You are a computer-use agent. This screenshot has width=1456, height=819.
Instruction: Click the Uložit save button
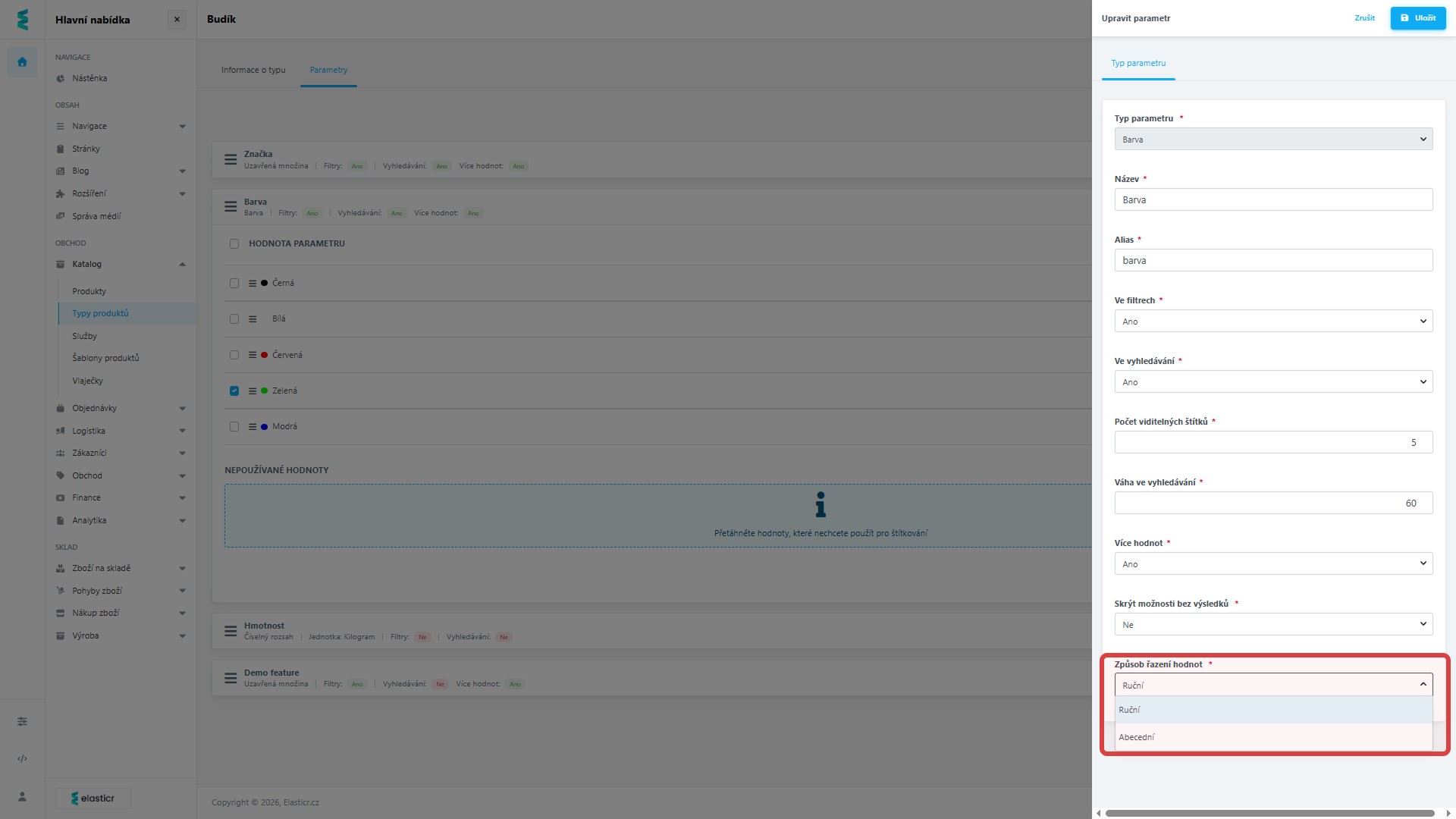pos(1417,18)
